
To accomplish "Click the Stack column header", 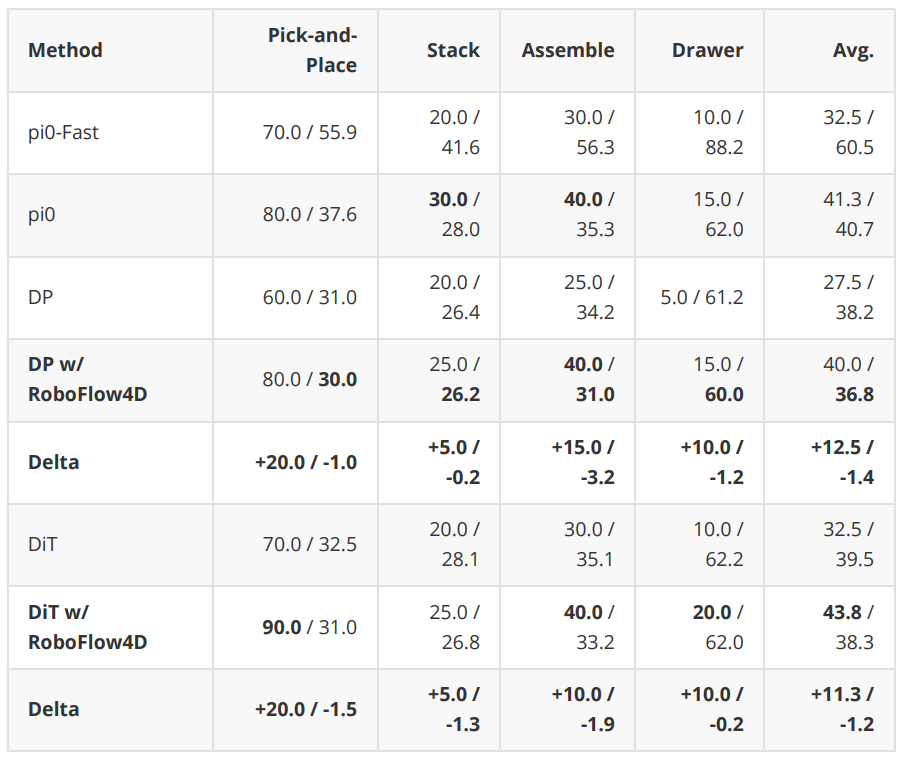I will (453, 50).
